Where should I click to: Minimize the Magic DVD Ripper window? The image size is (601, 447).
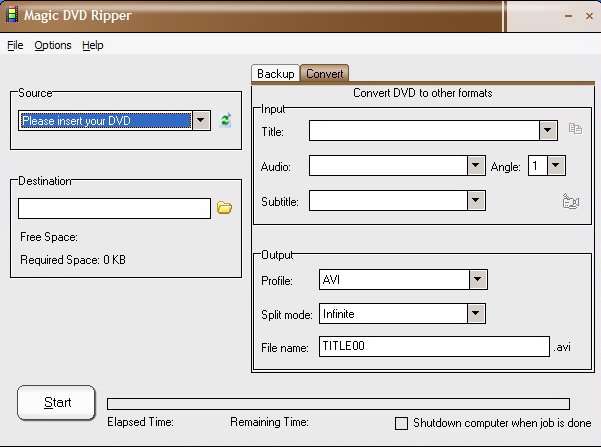tap(568, 16)
